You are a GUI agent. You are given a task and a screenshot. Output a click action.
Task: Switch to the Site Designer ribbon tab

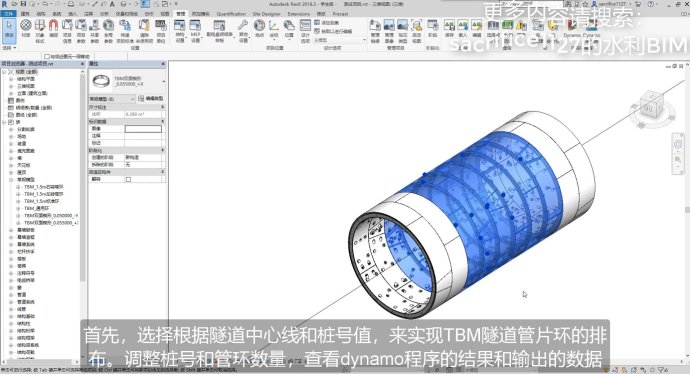[266, 14]
